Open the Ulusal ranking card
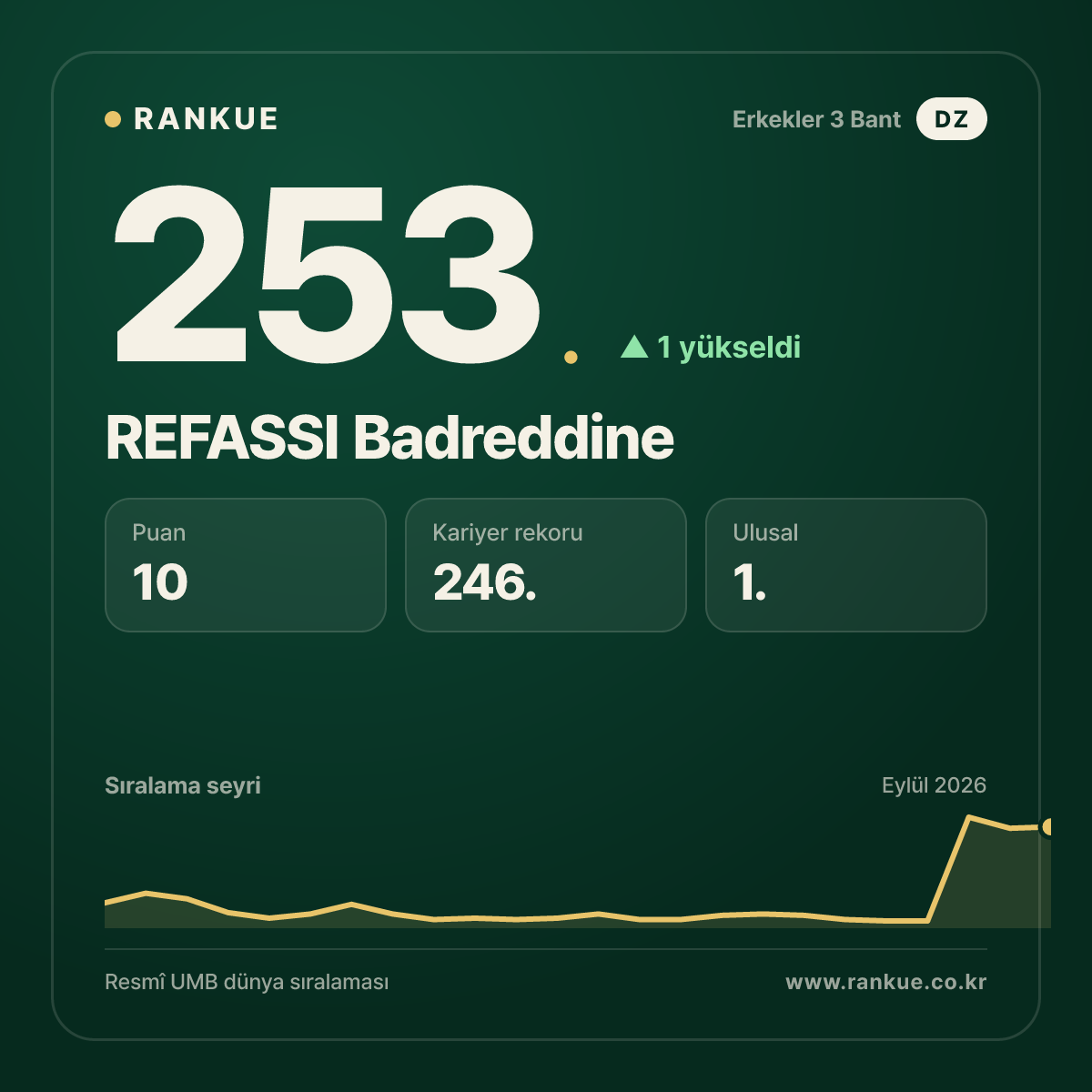 pyautogui.click(x=846, y=565)
